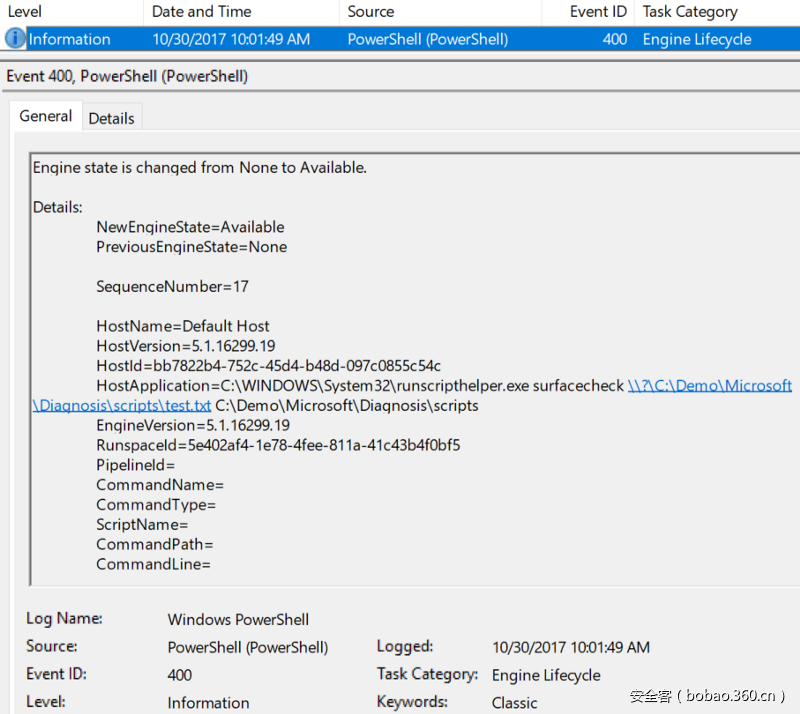This screenshot has height=714, width=800.
Task: Click the SequenceNumber=17 line
Action: click(172, 286)
